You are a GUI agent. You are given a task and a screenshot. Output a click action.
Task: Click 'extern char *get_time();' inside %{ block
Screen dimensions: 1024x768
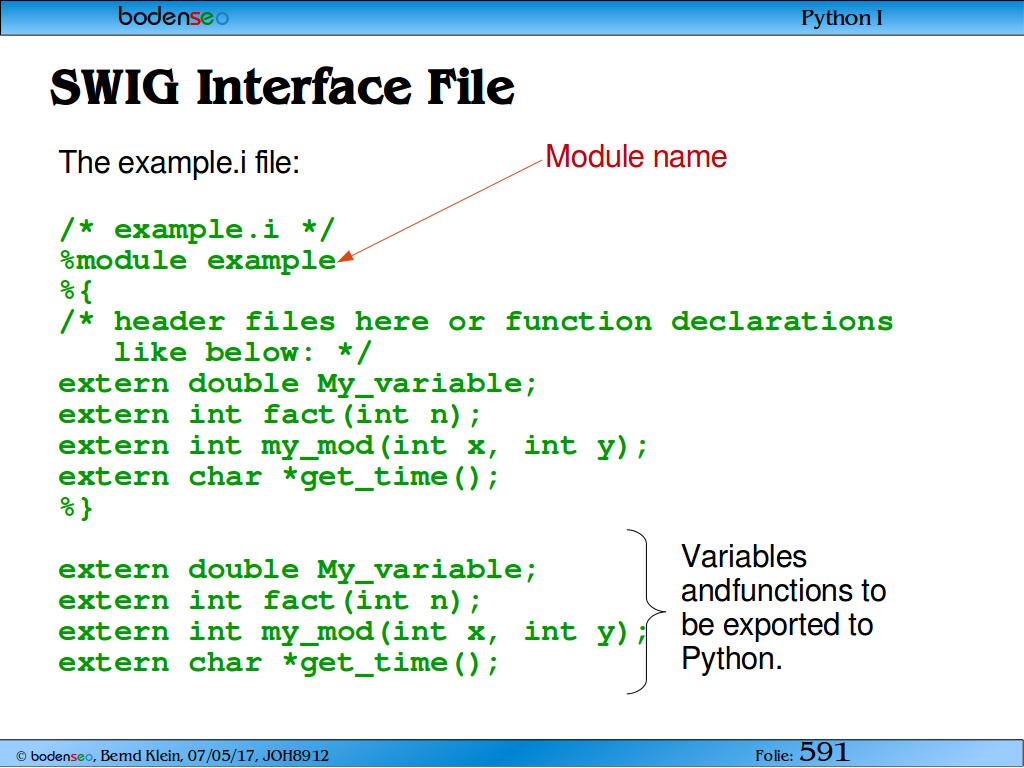point(279,477)
